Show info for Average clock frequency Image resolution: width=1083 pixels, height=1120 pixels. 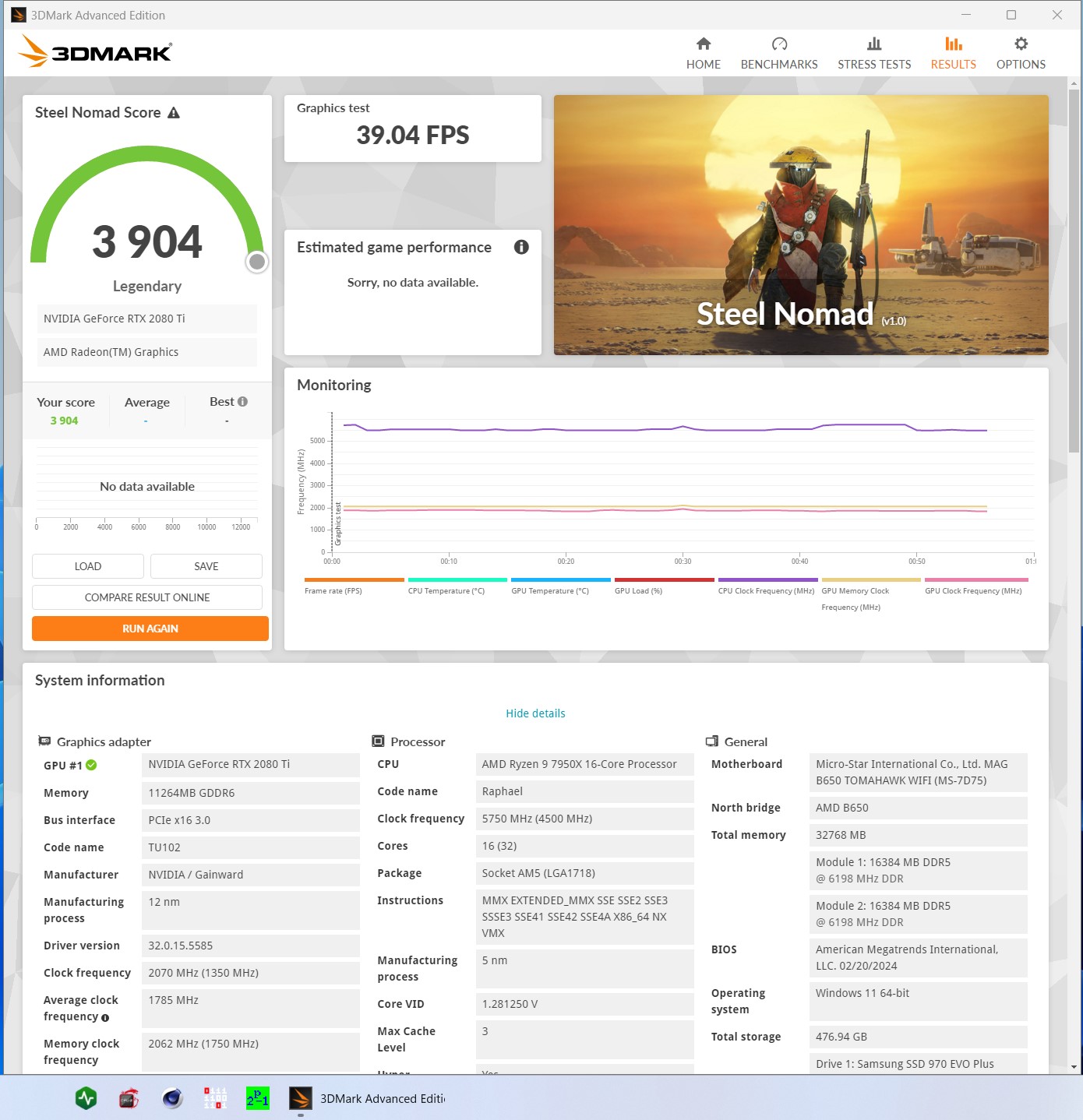click(x=105, y=1018)
